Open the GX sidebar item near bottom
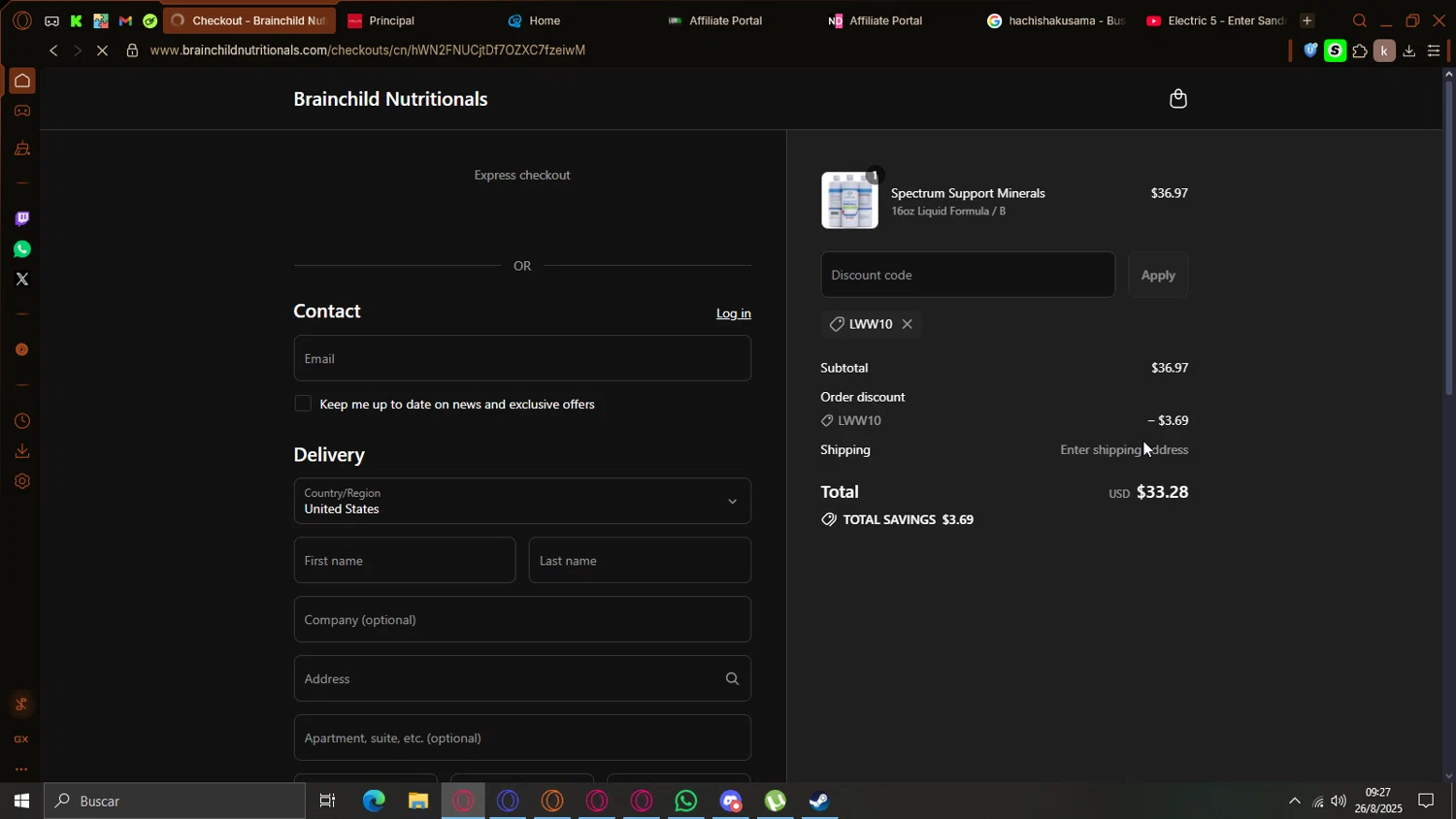 tap(21, 739)
